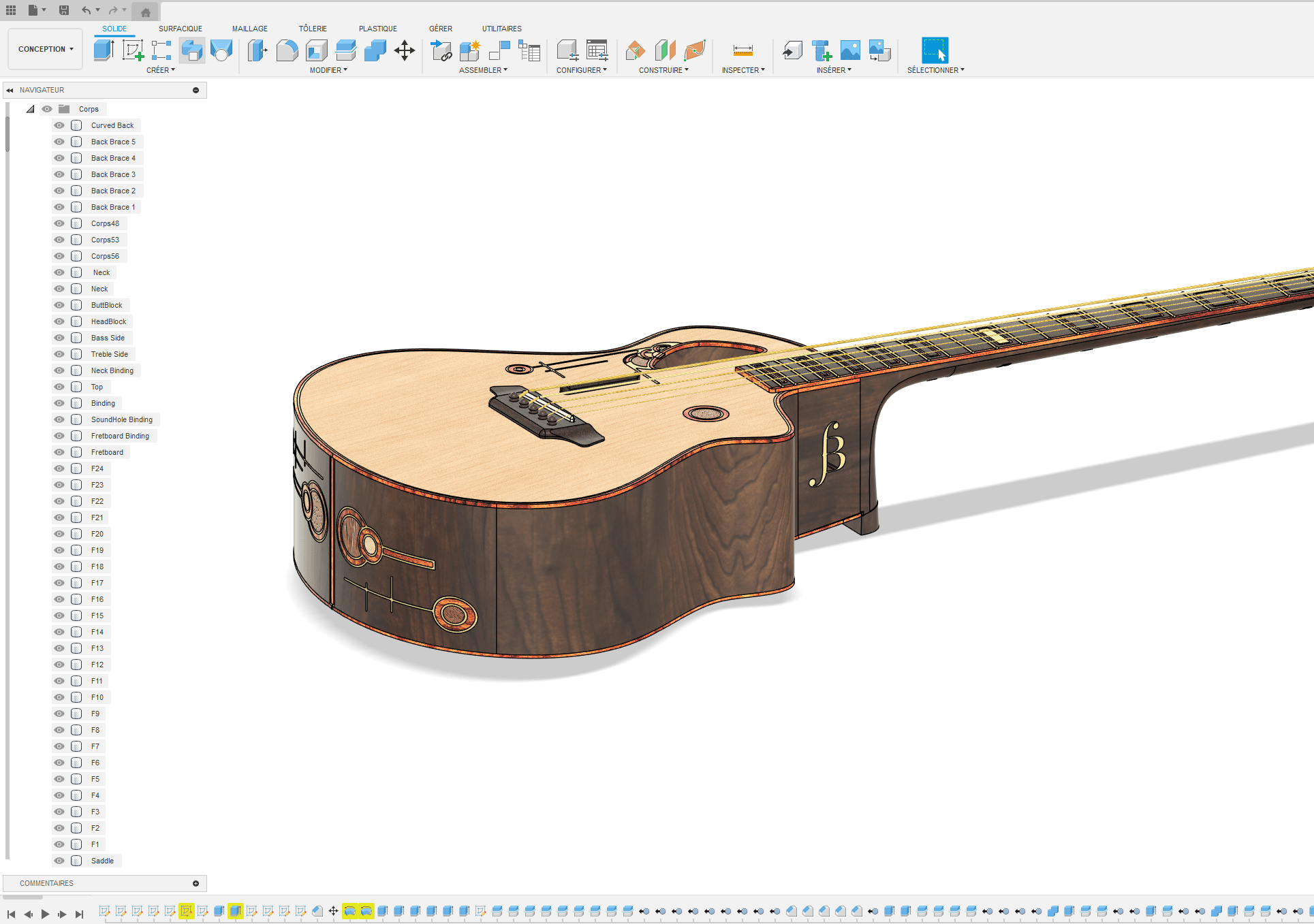Hide the Neck Binding body

[59, 370]
